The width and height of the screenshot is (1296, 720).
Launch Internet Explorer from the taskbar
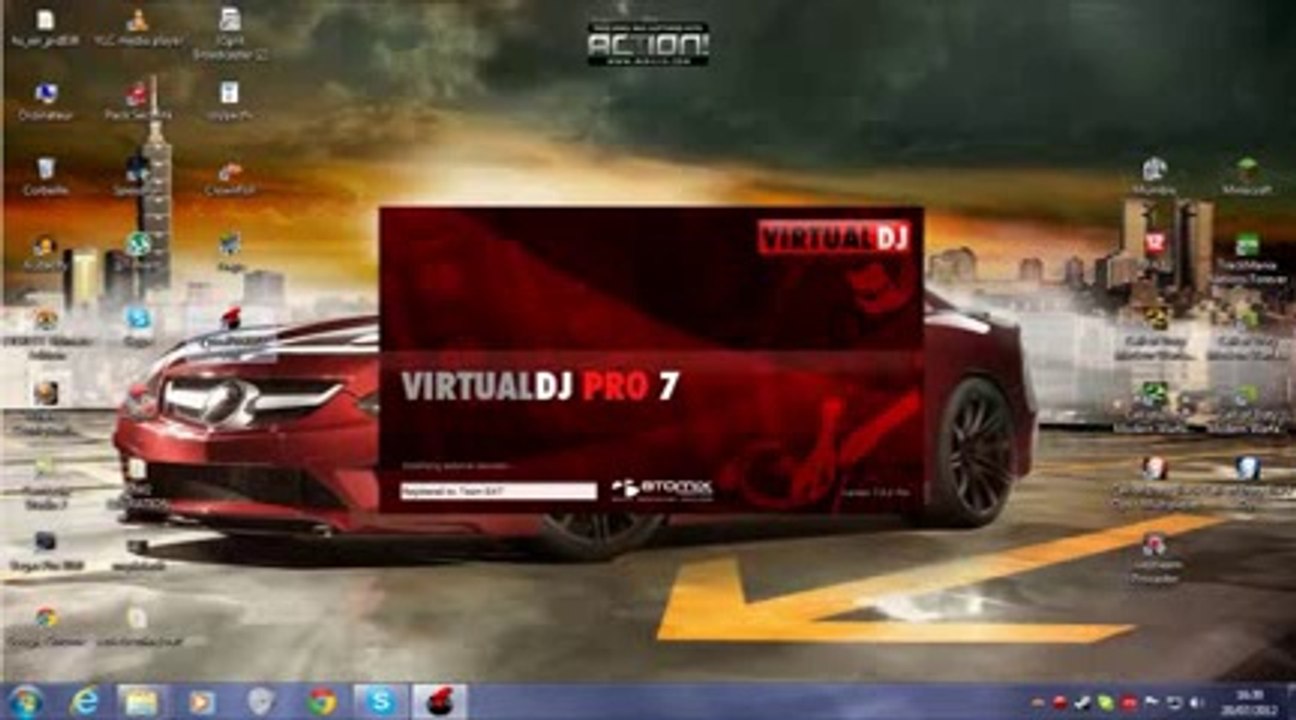pos(84,701)
